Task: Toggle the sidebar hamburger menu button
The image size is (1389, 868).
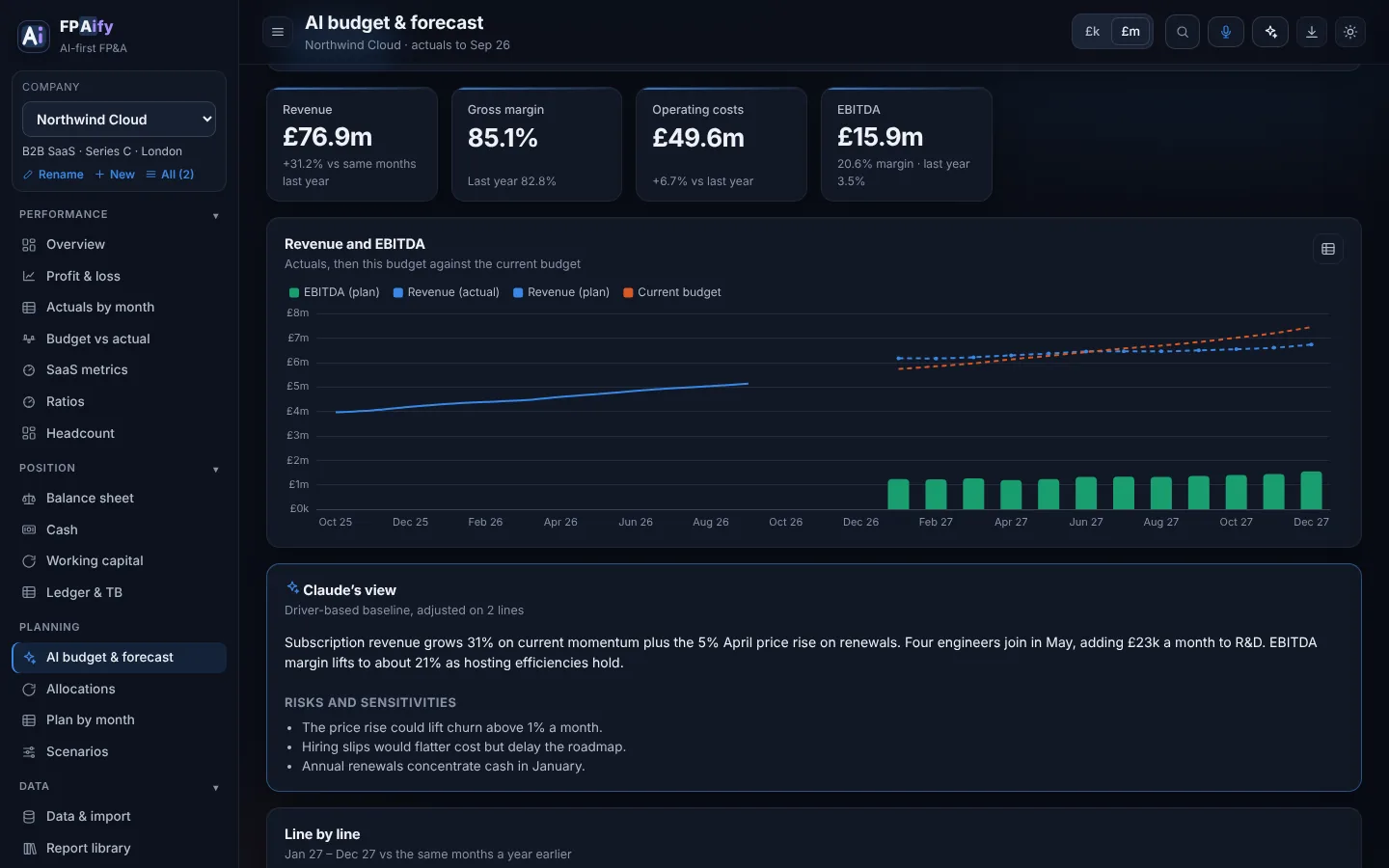Action: click(x=278, y=32)
